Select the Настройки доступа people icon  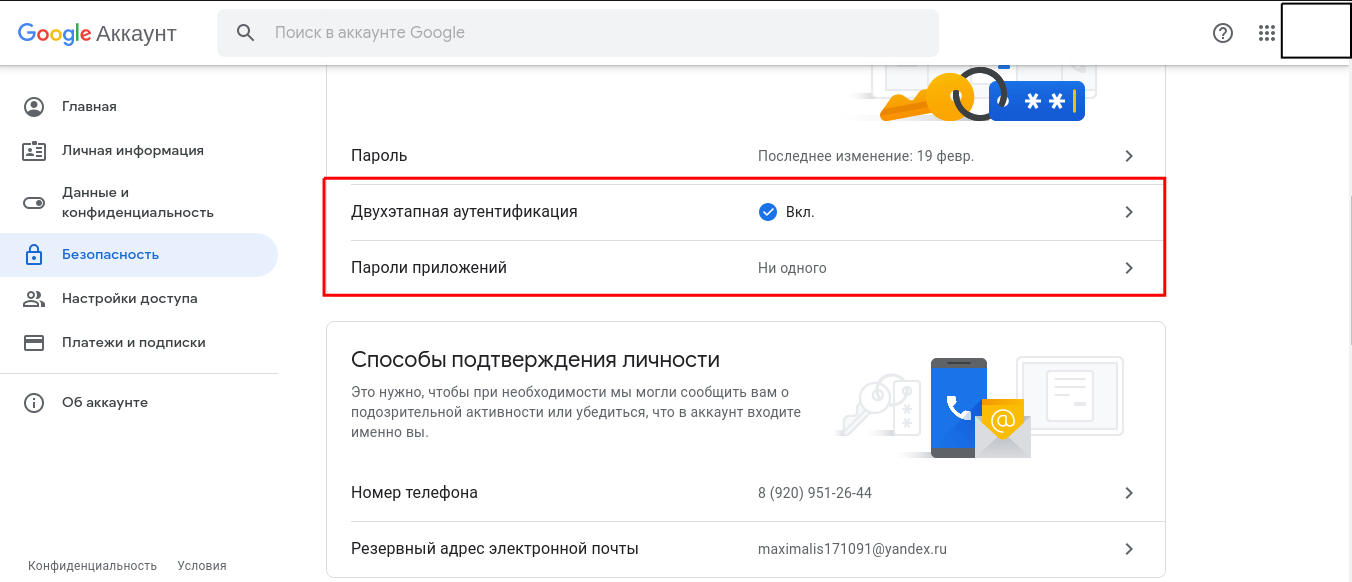pyautogui.click(x=35, y=298)
